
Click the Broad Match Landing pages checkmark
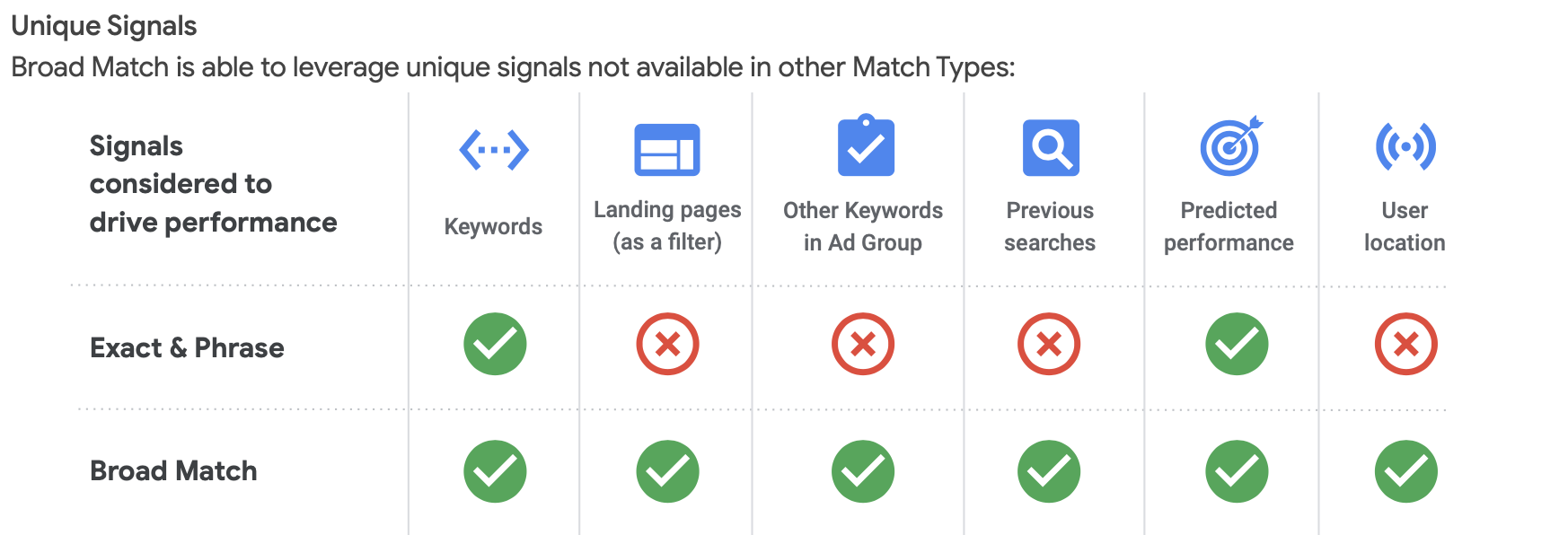coord(667,471)
